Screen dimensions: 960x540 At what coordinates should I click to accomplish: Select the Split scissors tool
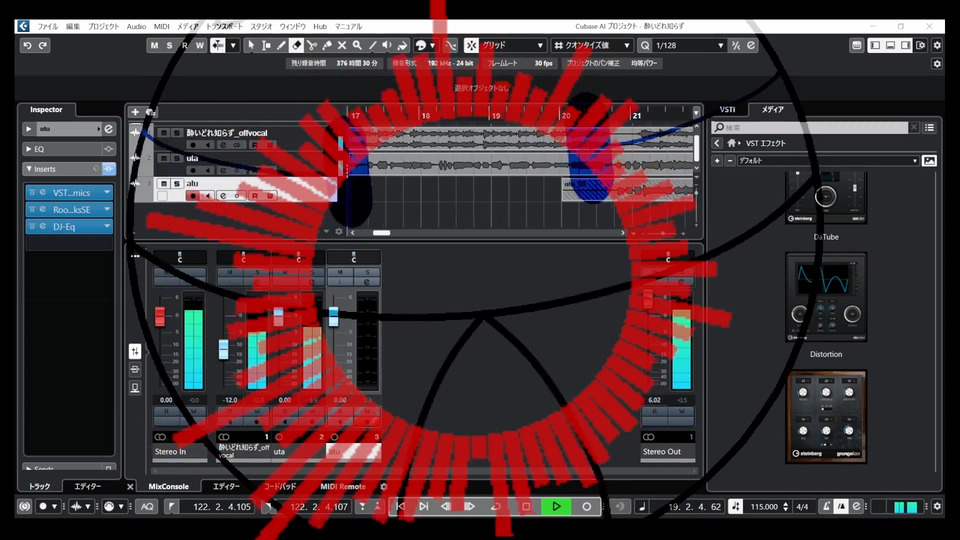point(312,45)
